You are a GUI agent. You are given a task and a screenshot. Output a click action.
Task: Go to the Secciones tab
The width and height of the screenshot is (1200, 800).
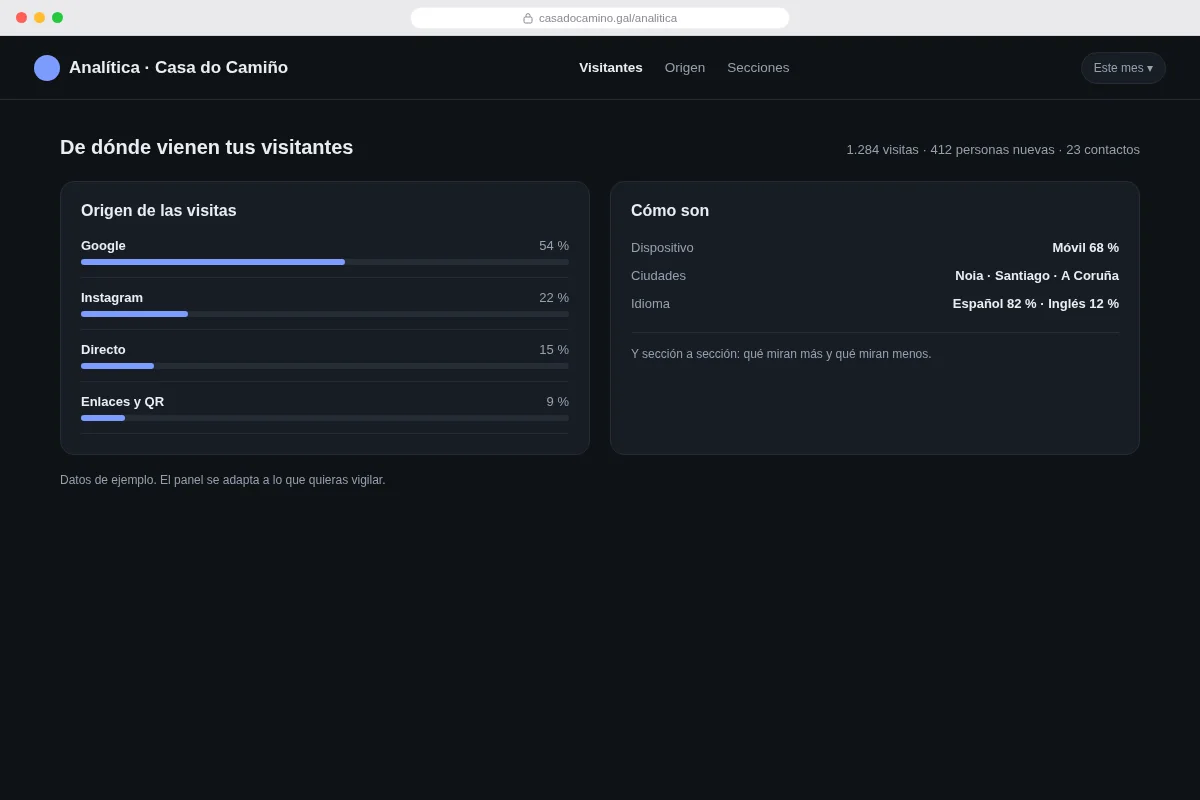point(758,68)
